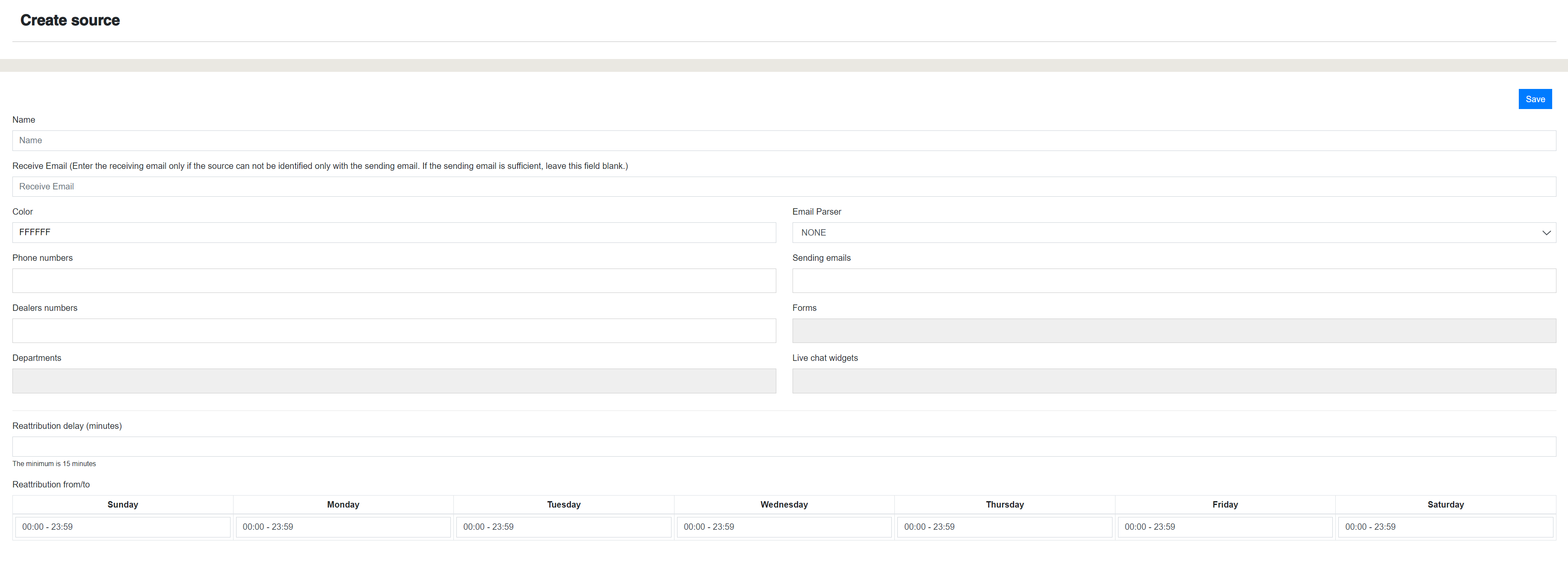Edit Sunday's 00:00 - 23:59 time range
This screenshot has width=1568, height=561.
[123, 527]
